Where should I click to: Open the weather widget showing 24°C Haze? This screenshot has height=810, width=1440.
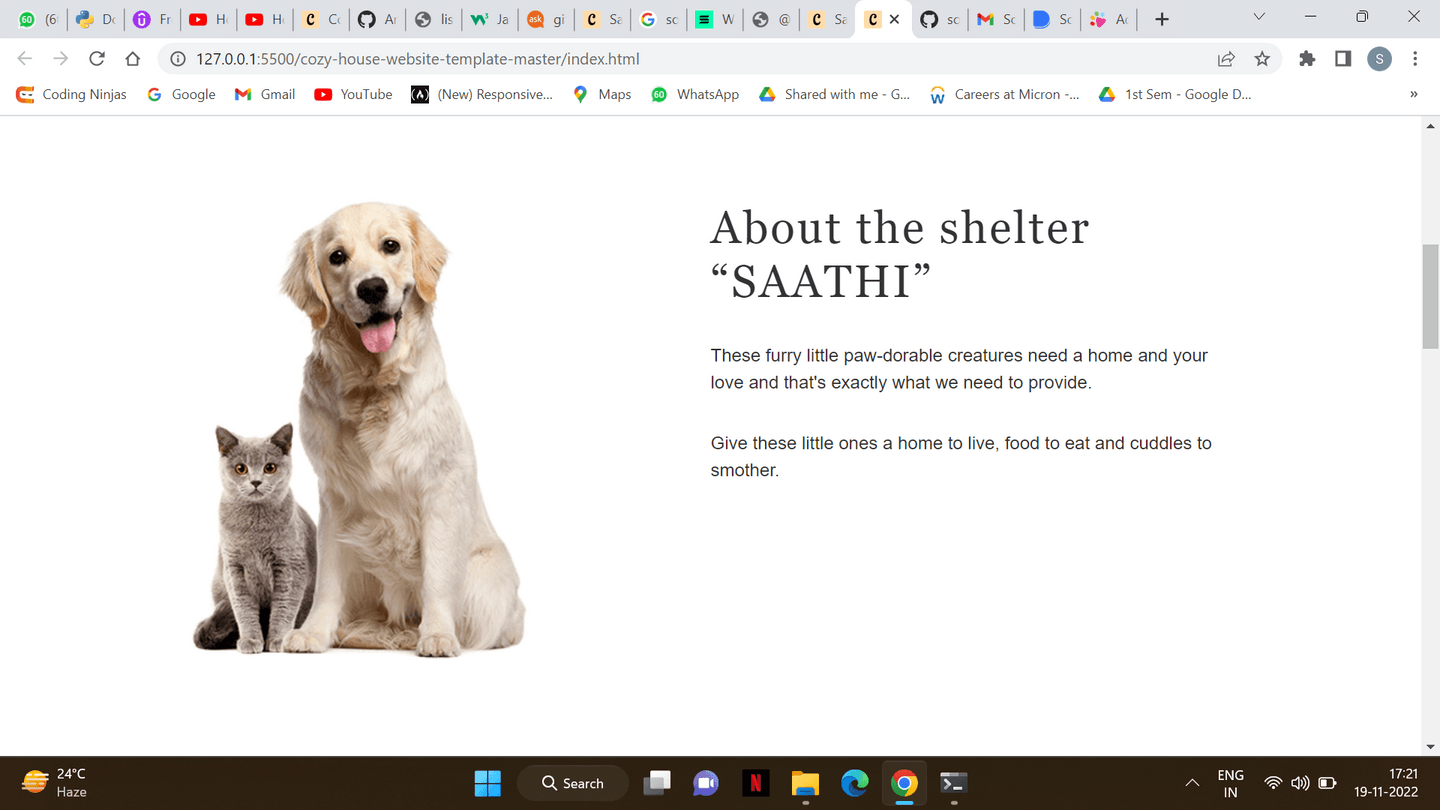[x=56, y=783]
